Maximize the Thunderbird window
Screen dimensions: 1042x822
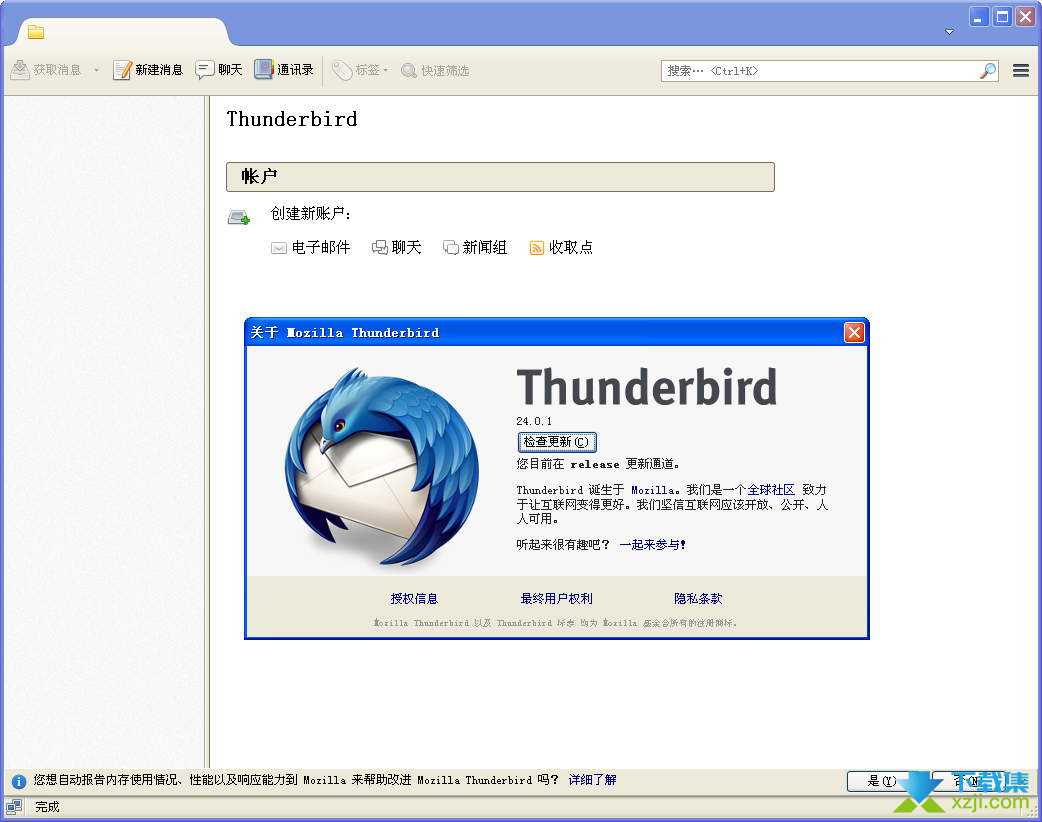tap(1002, 17)
